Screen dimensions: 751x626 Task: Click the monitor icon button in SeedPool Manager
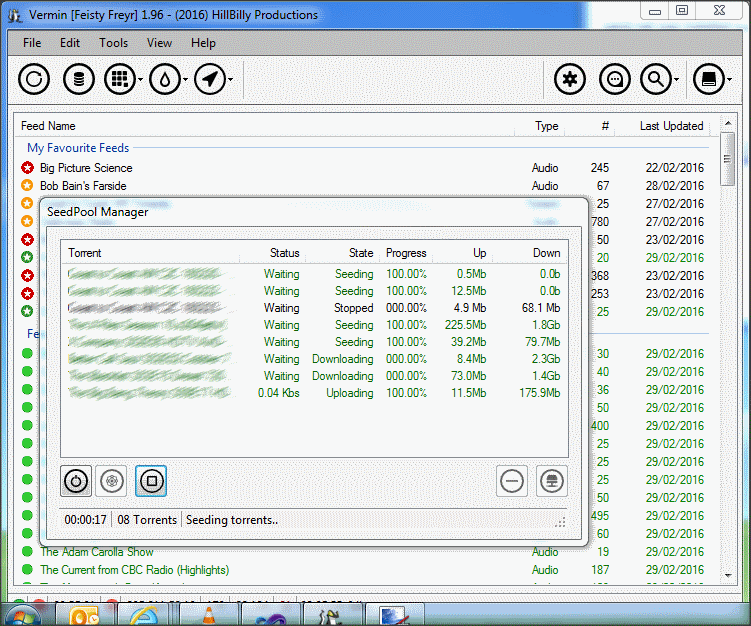[x=552, y=481]
